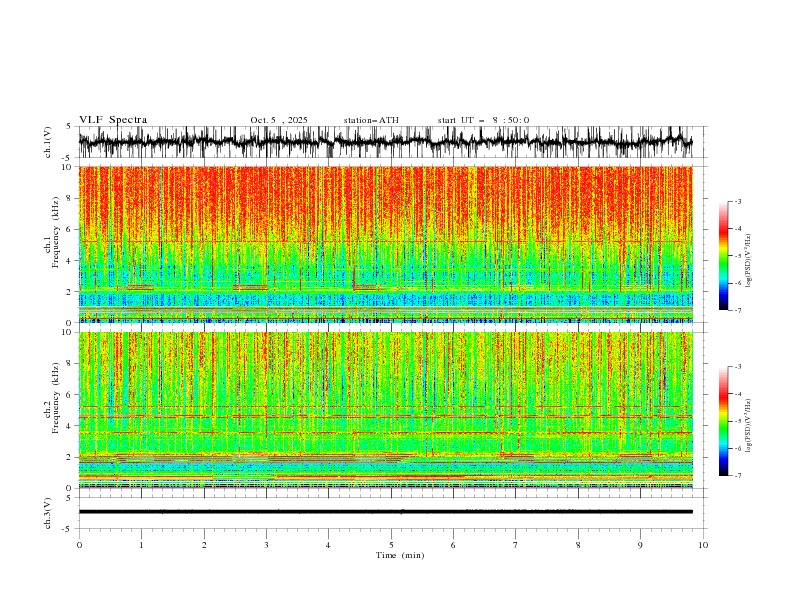
Task: Click the ch.3(V) axis label
Action: coord(48,513)
